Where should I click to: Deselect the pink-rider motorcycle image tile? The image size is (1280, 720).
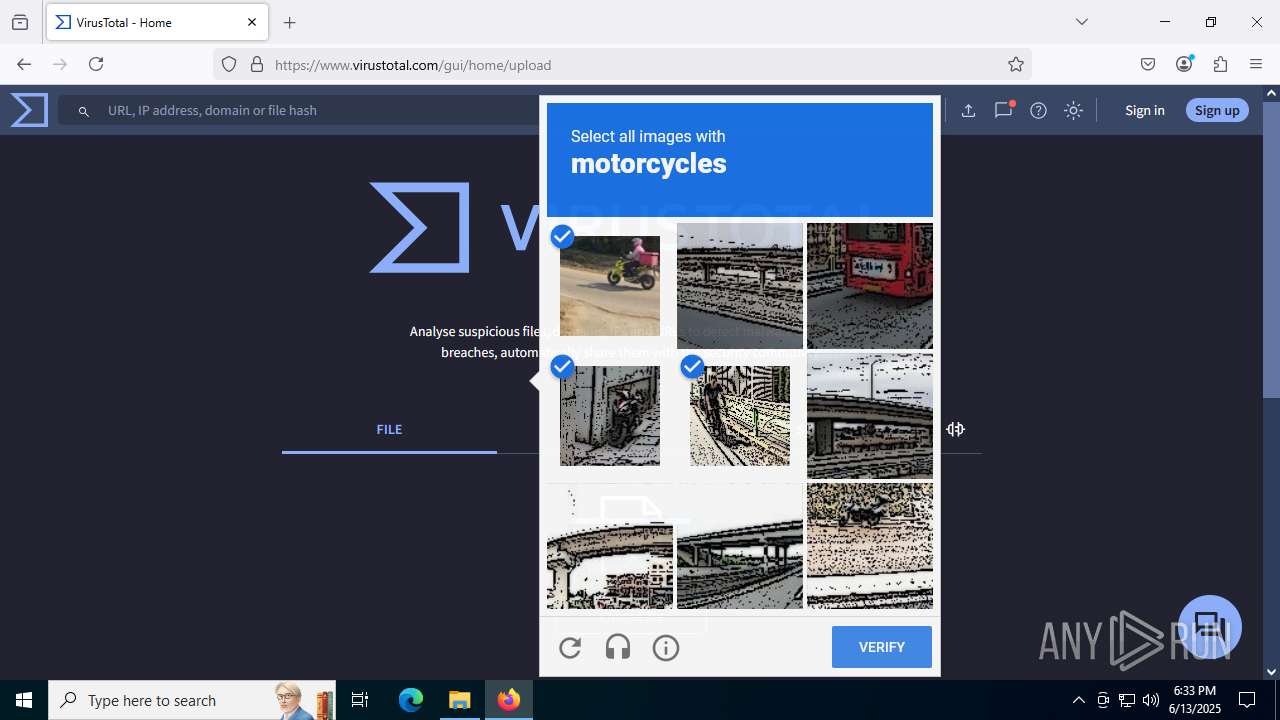click(610, 286)
